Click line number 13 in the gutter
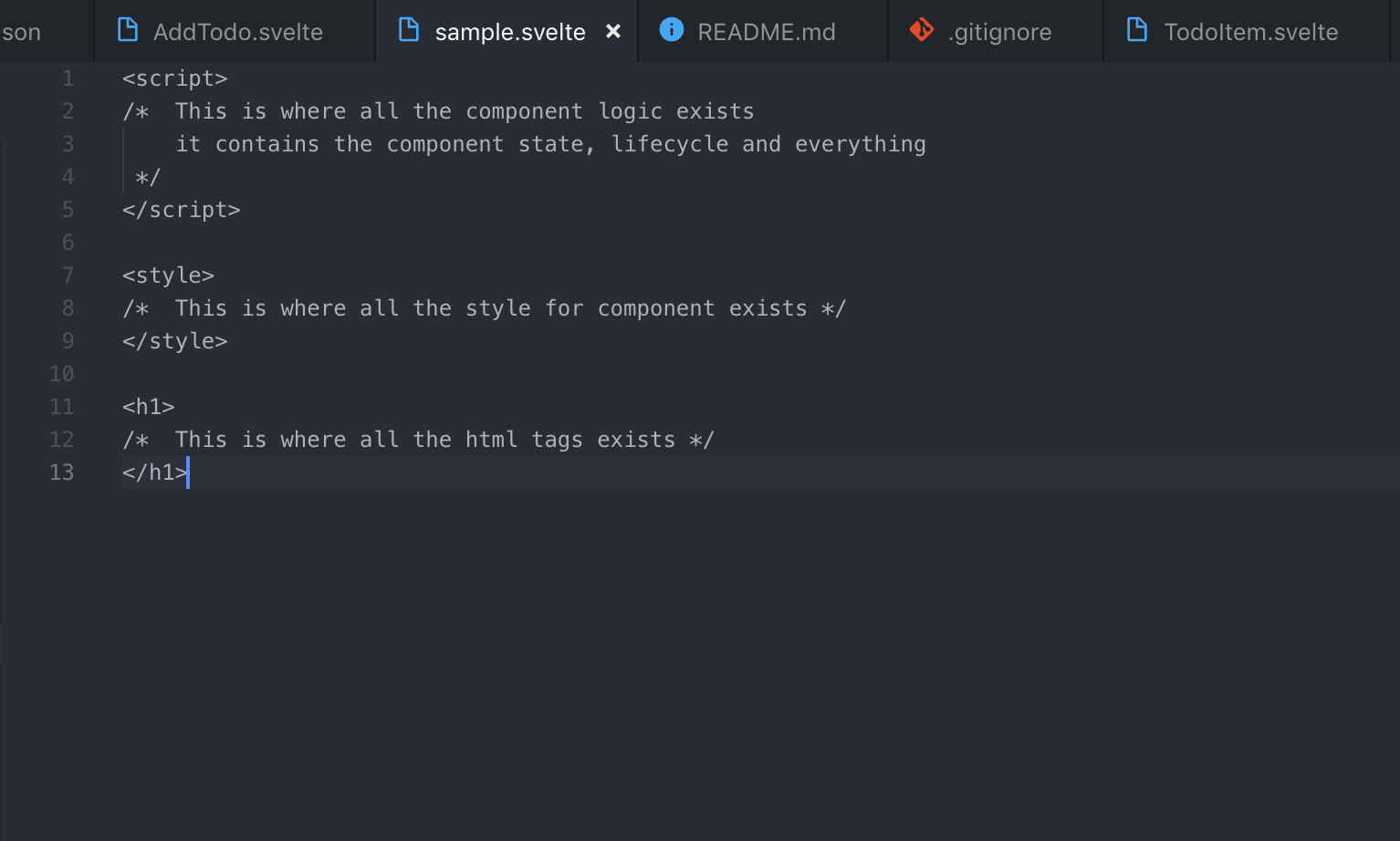The height and width of the screenshot is (841, 1400). (x=61, y=472)
